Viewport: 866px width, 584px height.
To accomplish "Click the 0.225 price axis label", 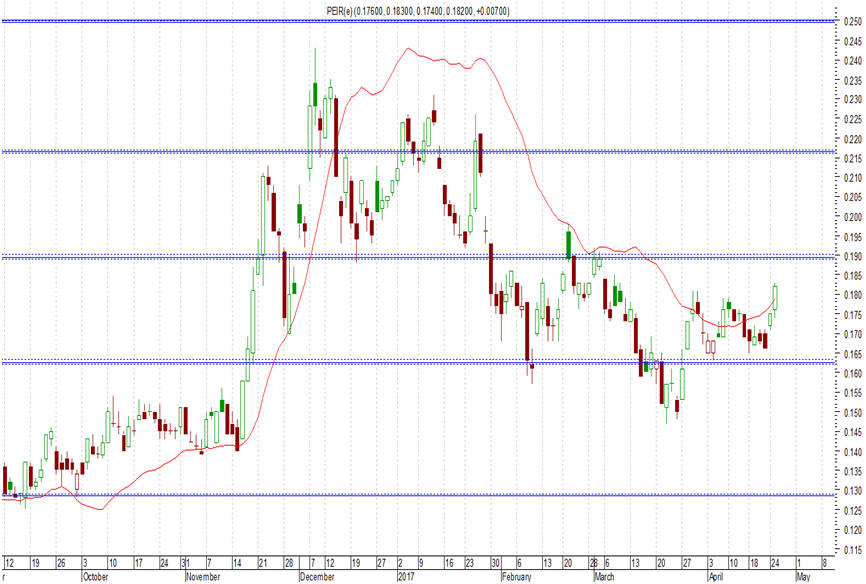I will point(853,119).
